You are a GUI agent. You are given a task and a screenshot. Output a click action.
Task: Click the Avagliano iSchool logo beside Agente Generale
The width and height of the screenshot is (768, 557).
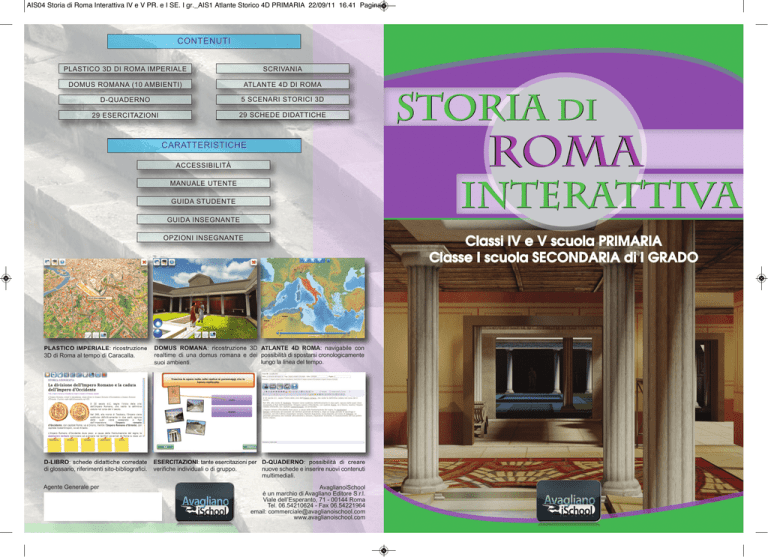pos(205,503)
